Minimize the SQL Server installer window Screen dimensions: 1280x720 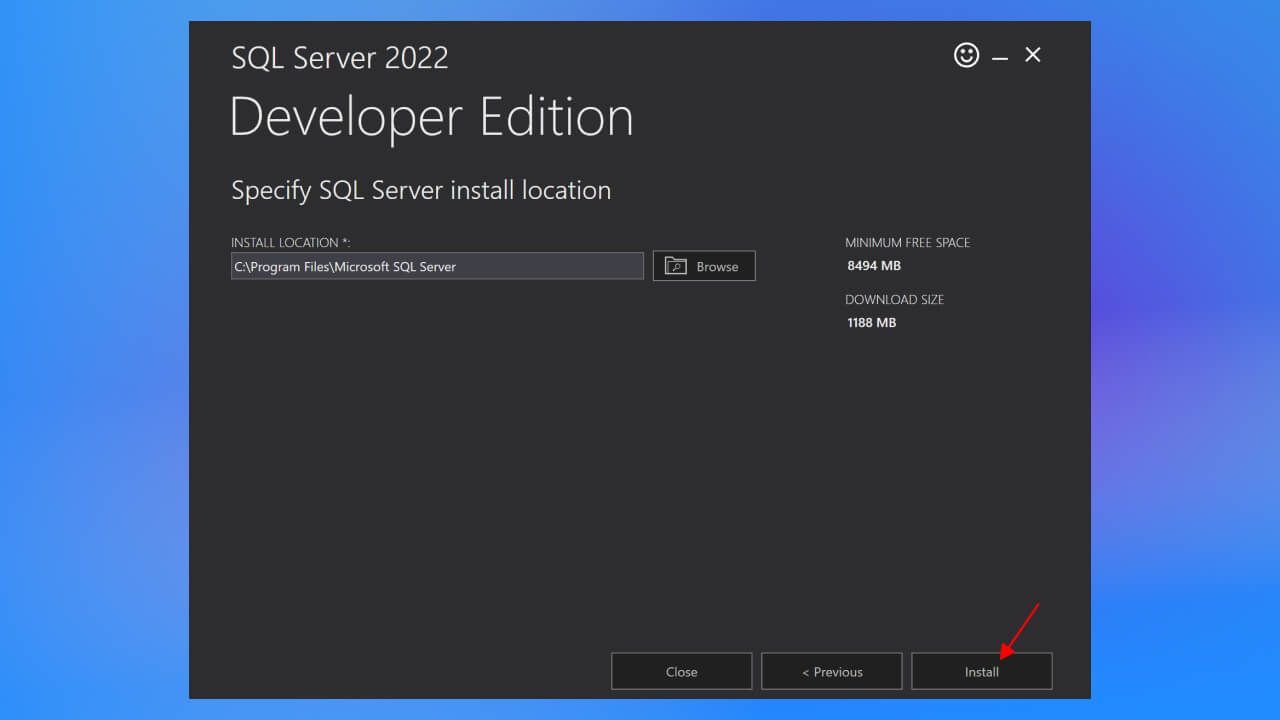(x=1000, y=56)
